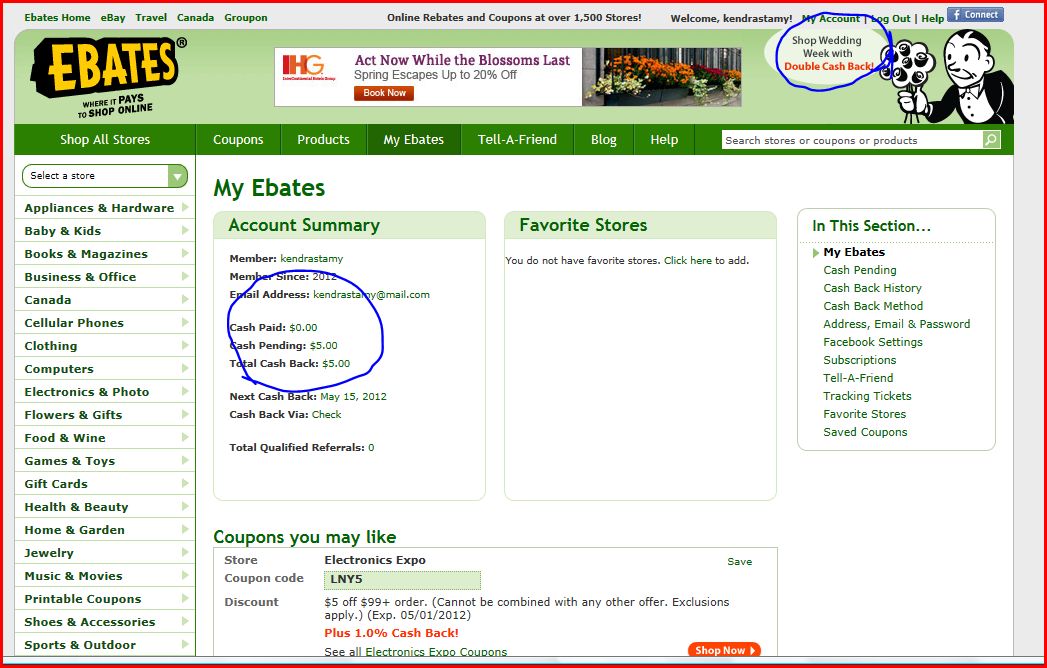Expand the Jewelry category arrow

pyautogui.click(x=185, y=553)
